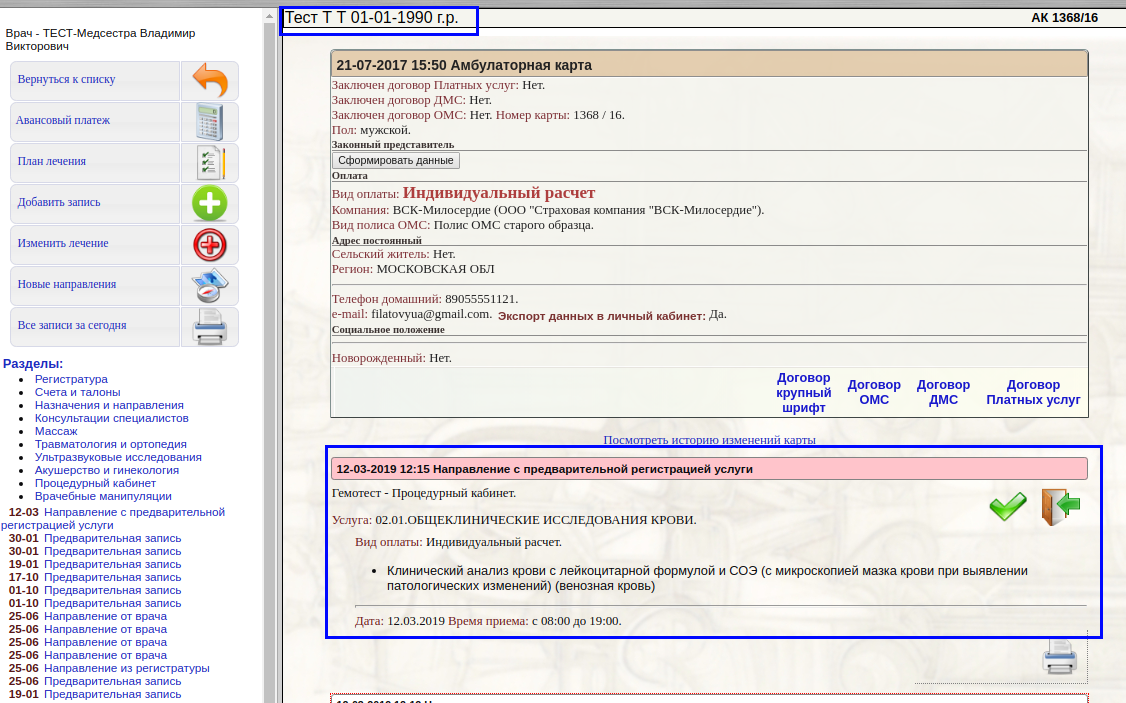Go to the Регистратура section
Viewport: 1126px width, 703px height.
click(x=71, y=379)
